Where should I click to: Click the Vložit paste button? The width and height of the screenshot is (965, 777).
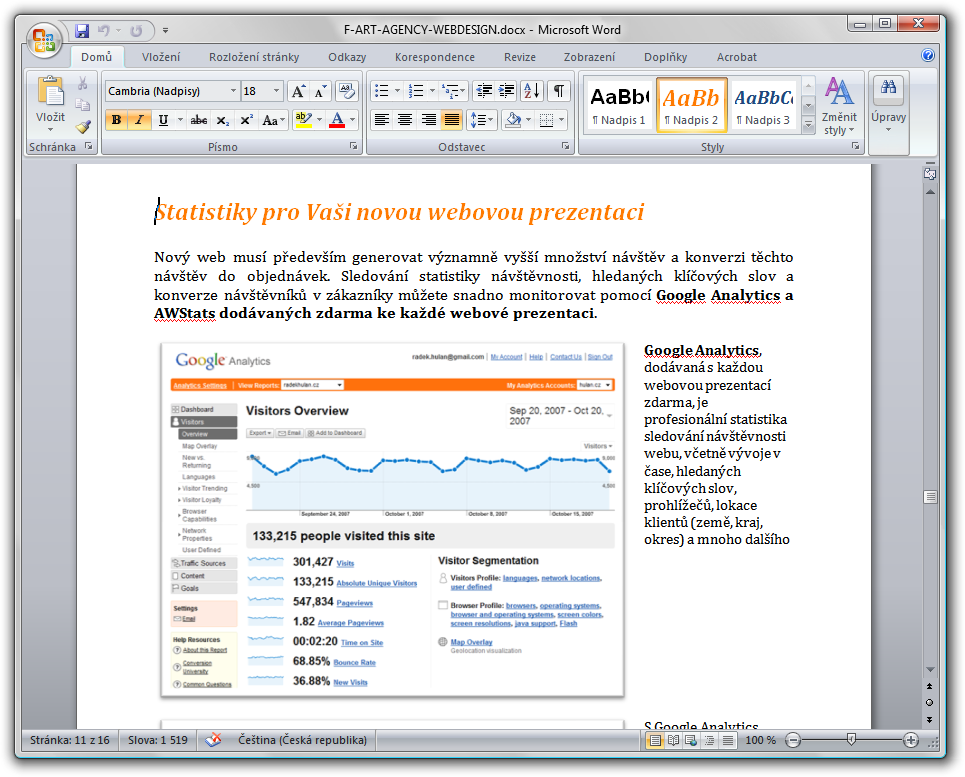tap(50, 104)
